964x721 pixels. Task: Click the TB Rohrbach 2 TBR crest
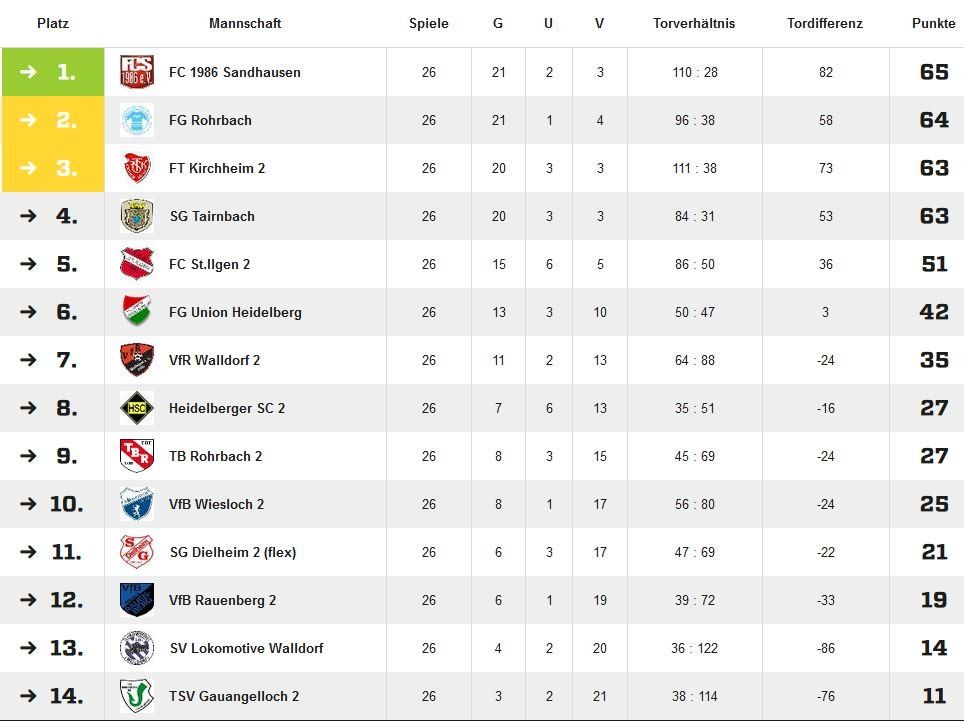(136, 456)
